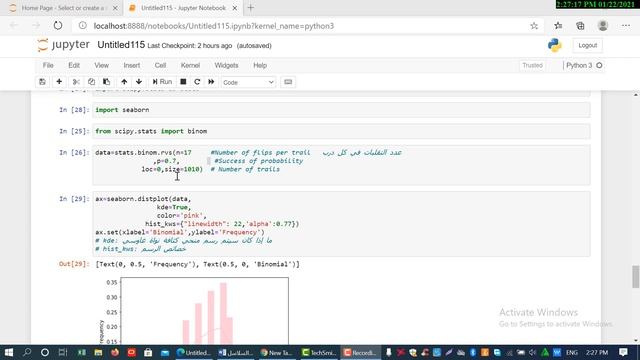View site information icon
Viewport: 640px width, 360px height.
[82, 26]
